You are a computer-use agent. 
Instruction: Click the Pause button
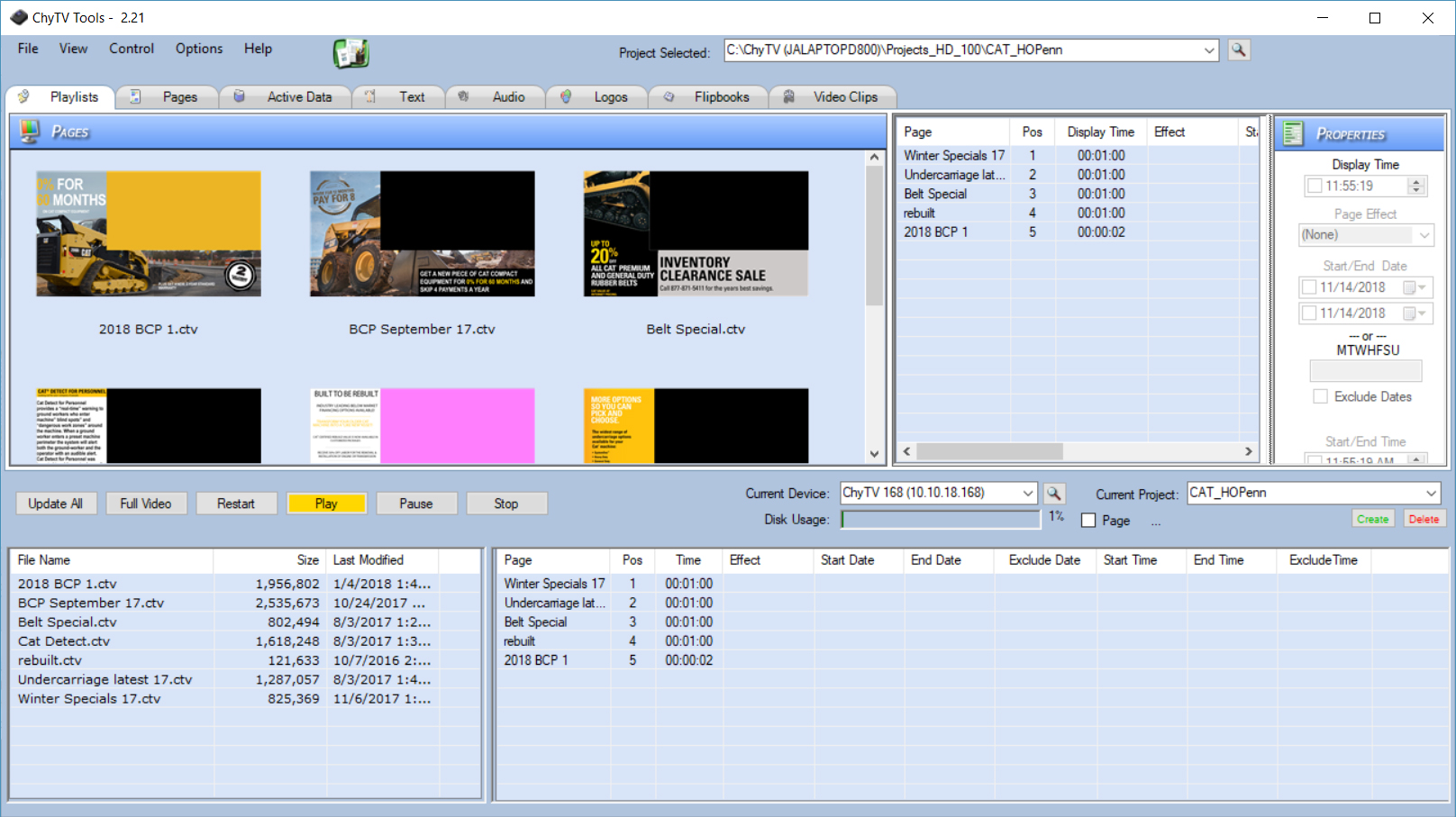point(416,504)
